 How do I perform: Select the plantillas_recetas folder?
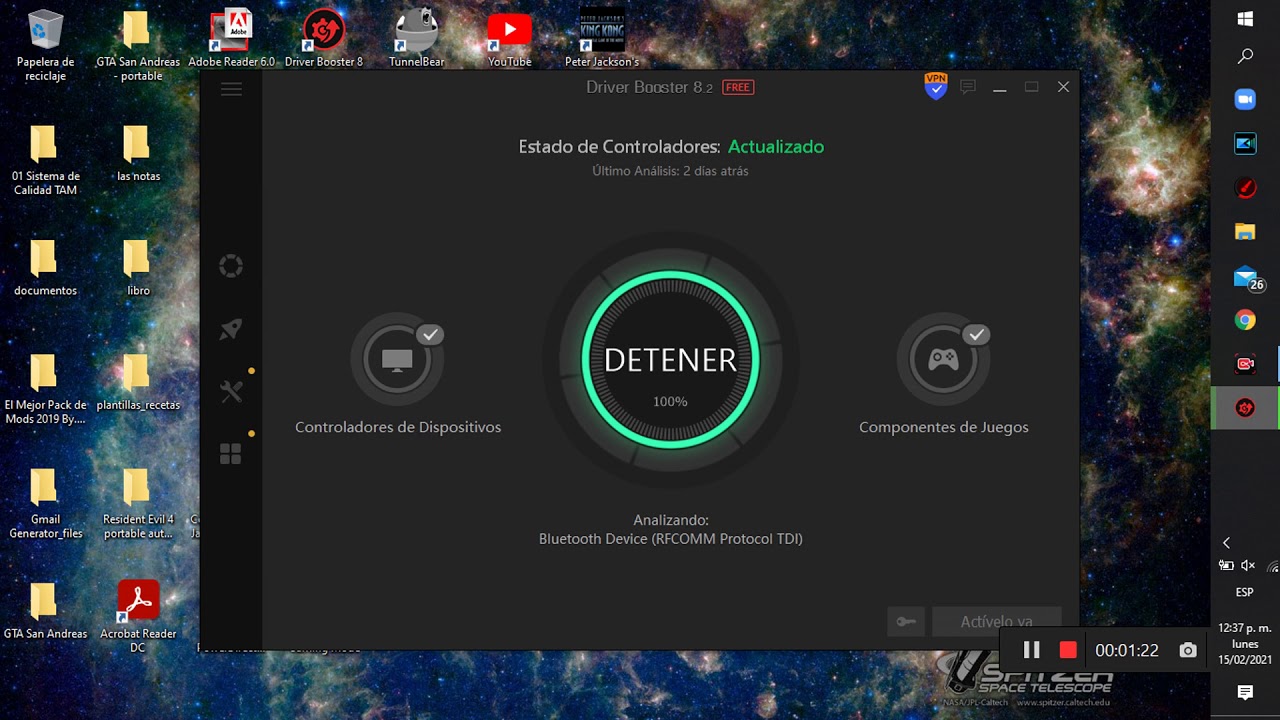tap(138, 383)
